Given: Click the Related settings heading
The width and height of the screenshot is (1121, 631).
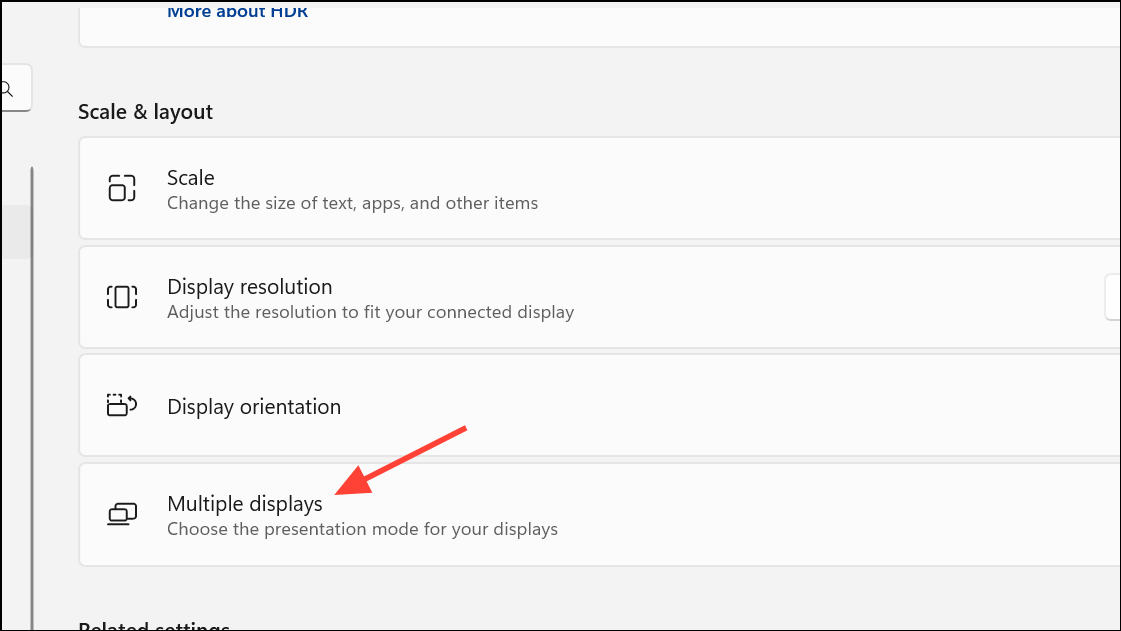Looking at the screenshot, I should tap(154, 626).
